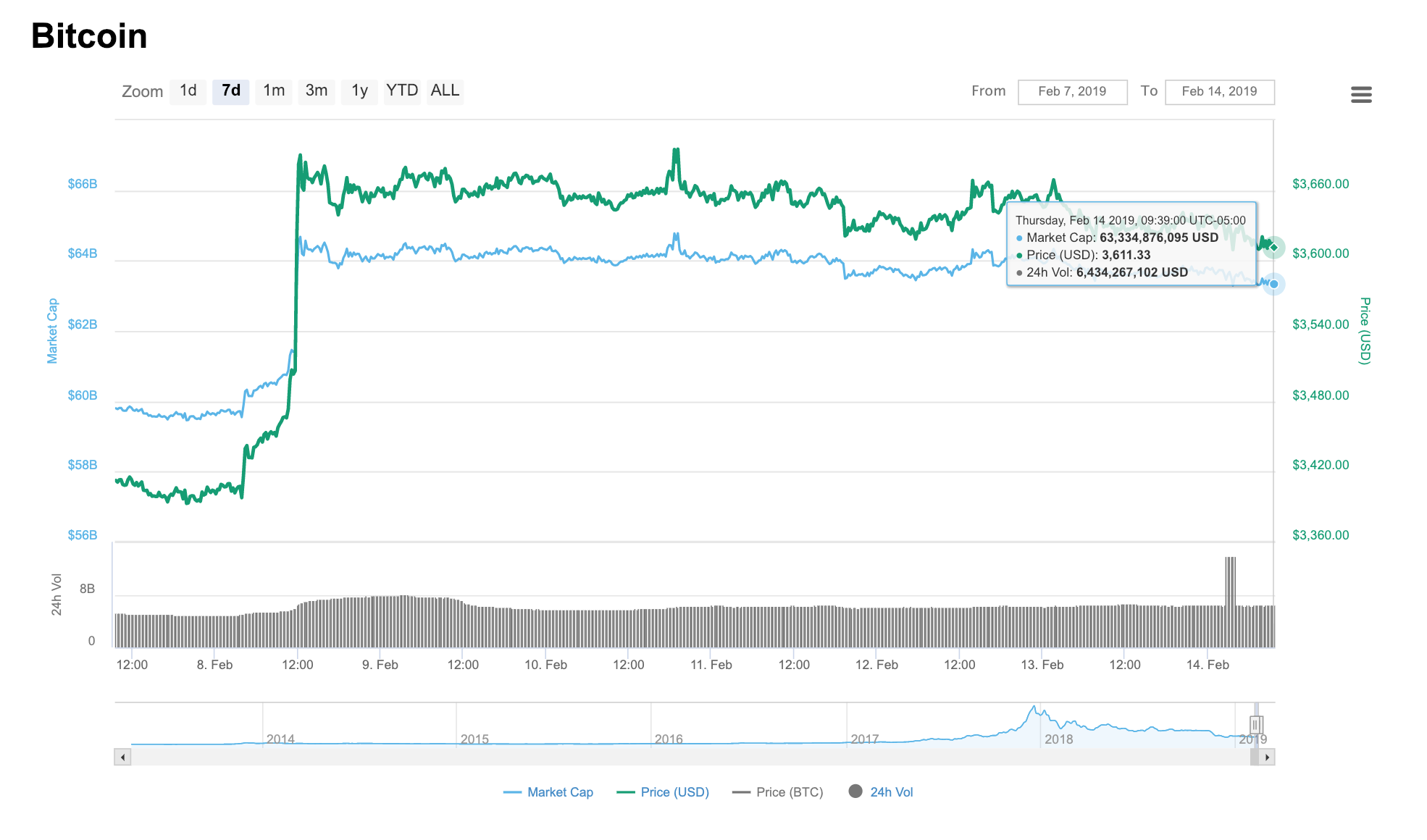Click the 8B volume axis label
This screenshot has height=840, width=1427.
pos(87,589)
